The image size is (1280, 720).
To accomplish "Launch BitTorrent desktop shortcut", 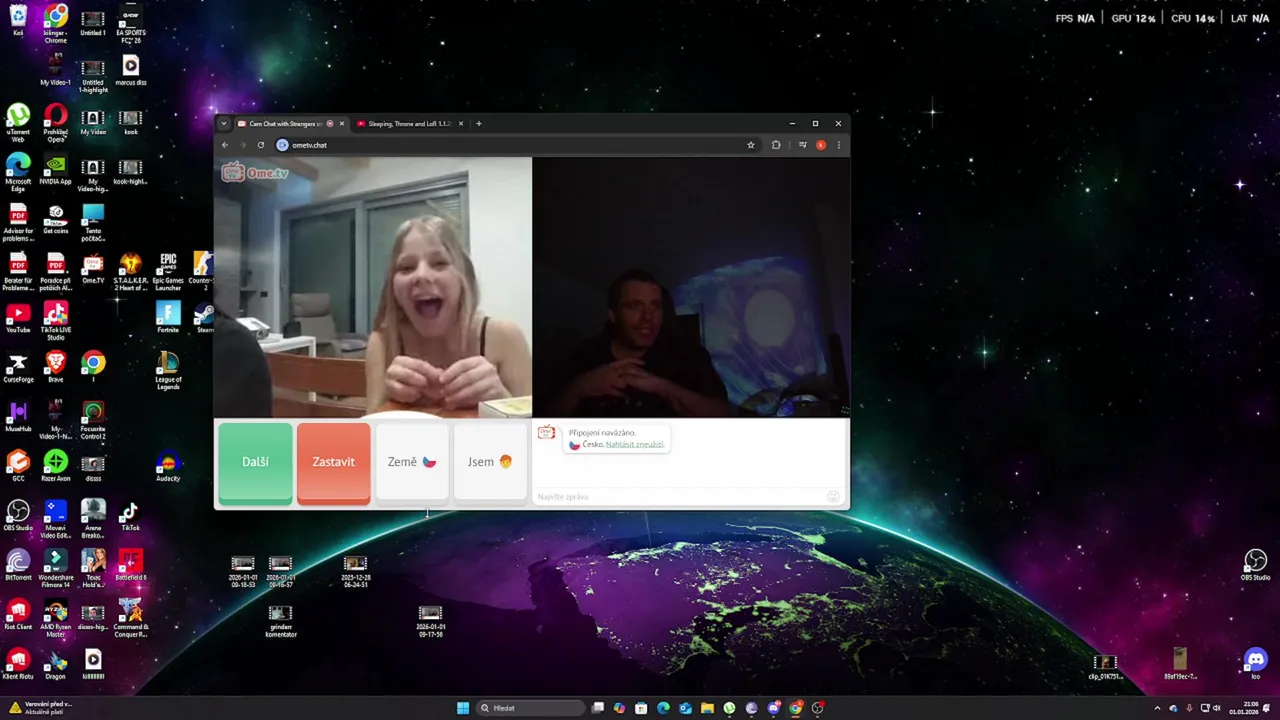I will [18, 564].
